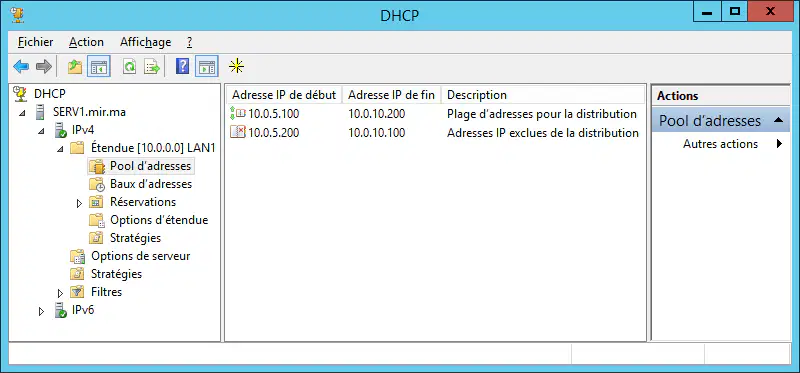Click the SERV1.mir.ma server icon

pyautogui.click(x=40, y=112)
